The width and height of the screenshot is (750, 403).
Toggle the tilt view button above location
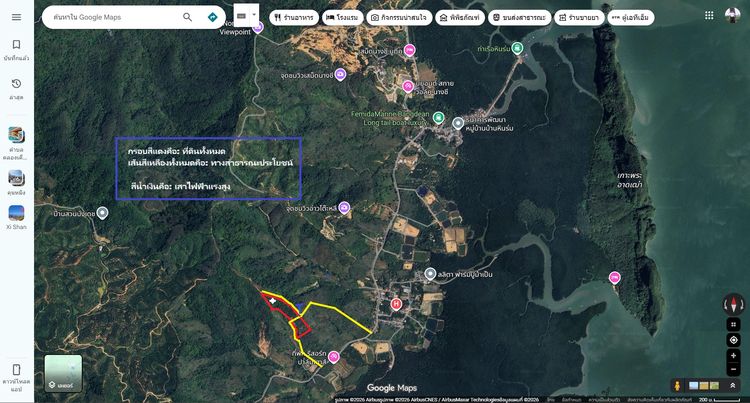pos(733,325)
